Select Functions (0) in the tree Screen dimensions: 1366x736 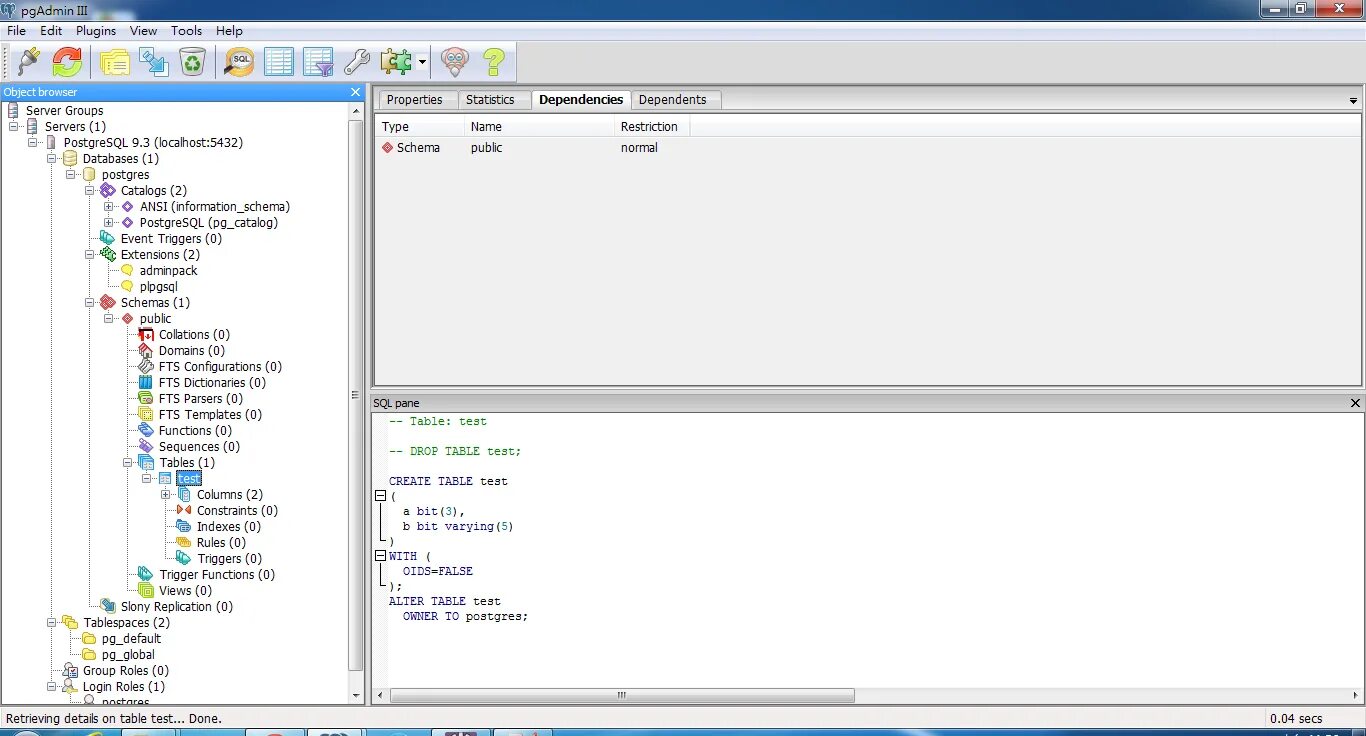coord(195,431)
